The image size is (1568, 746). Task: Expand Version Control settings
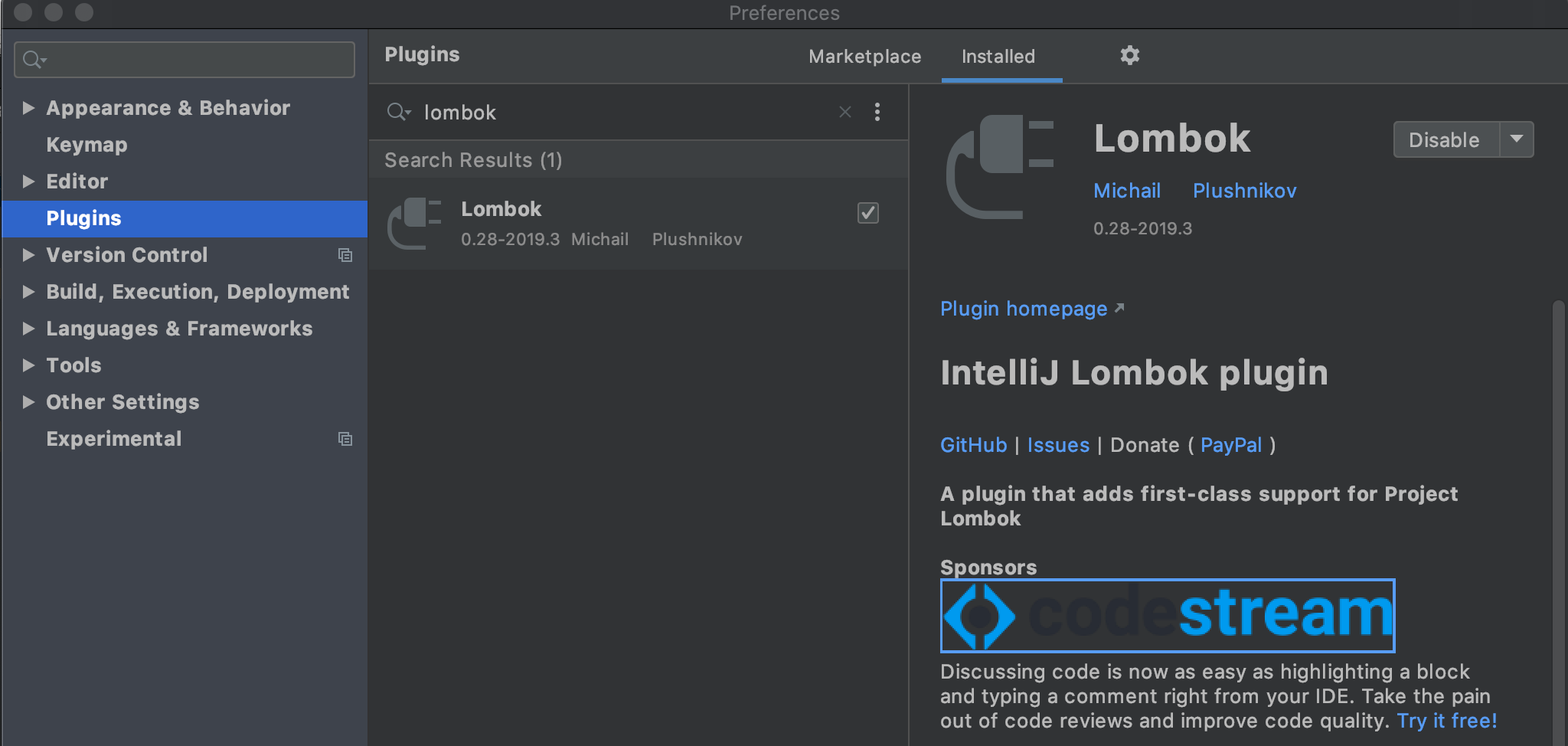click(x=28, y=255)
